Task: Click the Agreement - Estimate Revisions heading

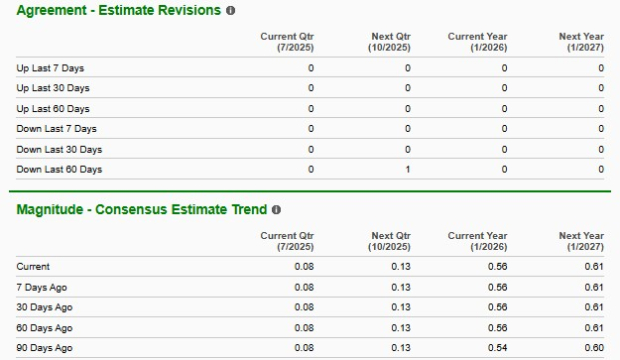Action: (x=119, y=10)
